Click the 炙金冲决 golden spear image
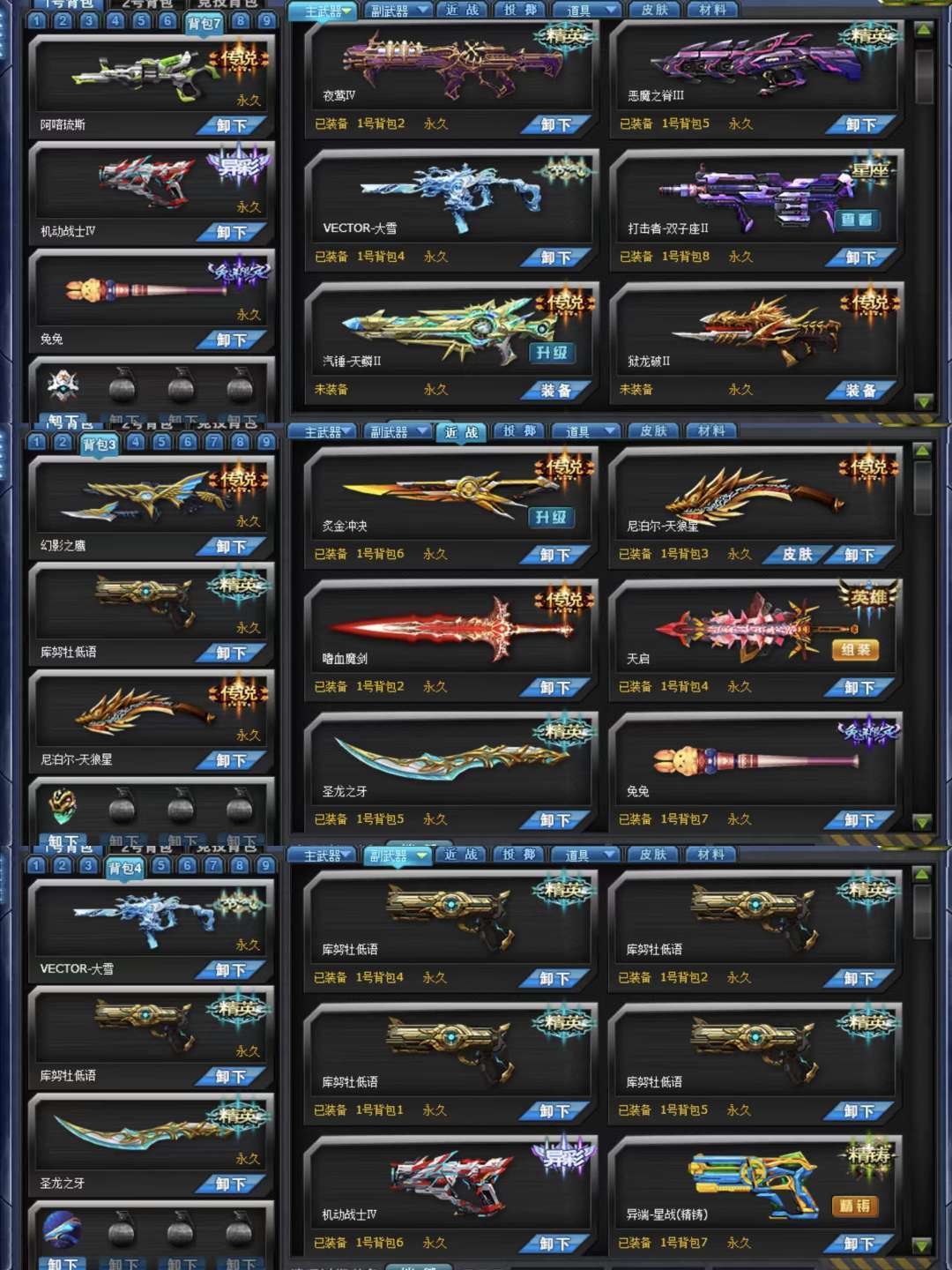The width and height of the screenshot is (952, 1270). pyautogui.click(x=450, y=490)
